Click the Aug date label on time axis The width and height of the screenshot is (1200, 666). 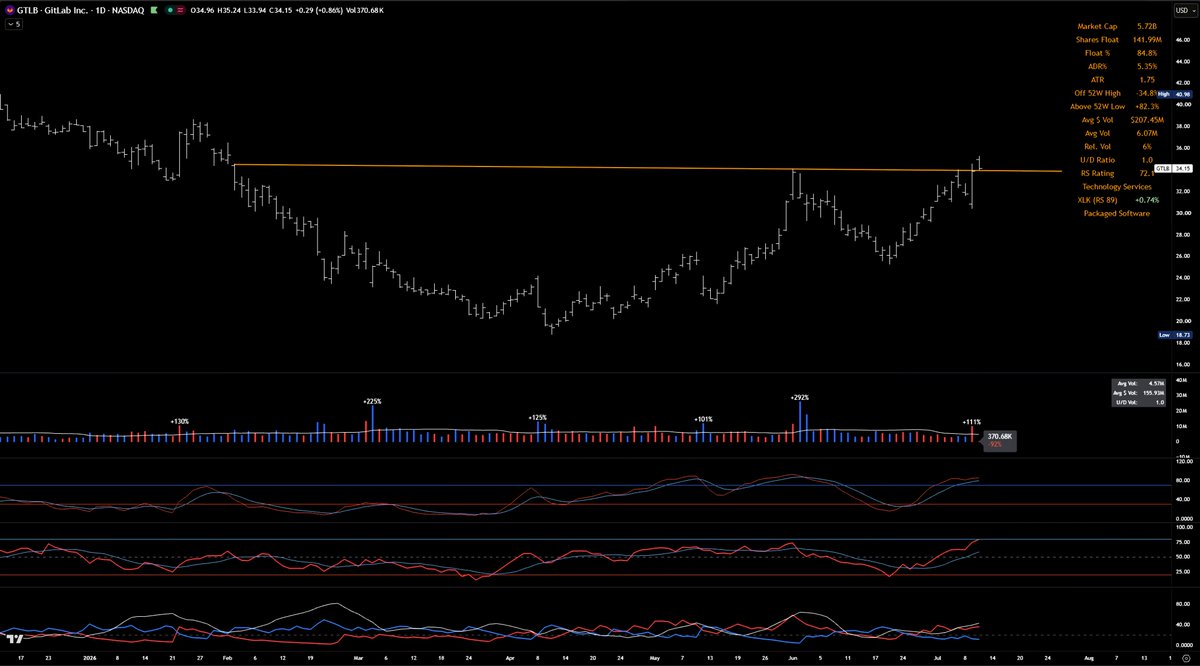[1088, 658]
